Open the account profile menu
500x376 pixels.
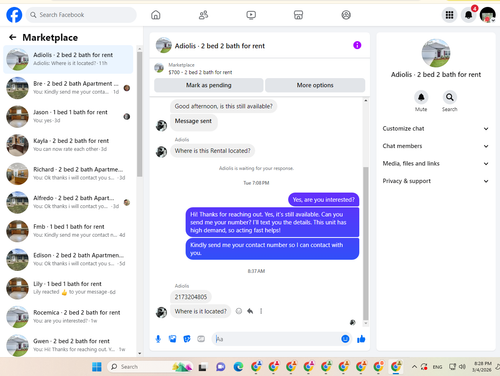point(488,15)
